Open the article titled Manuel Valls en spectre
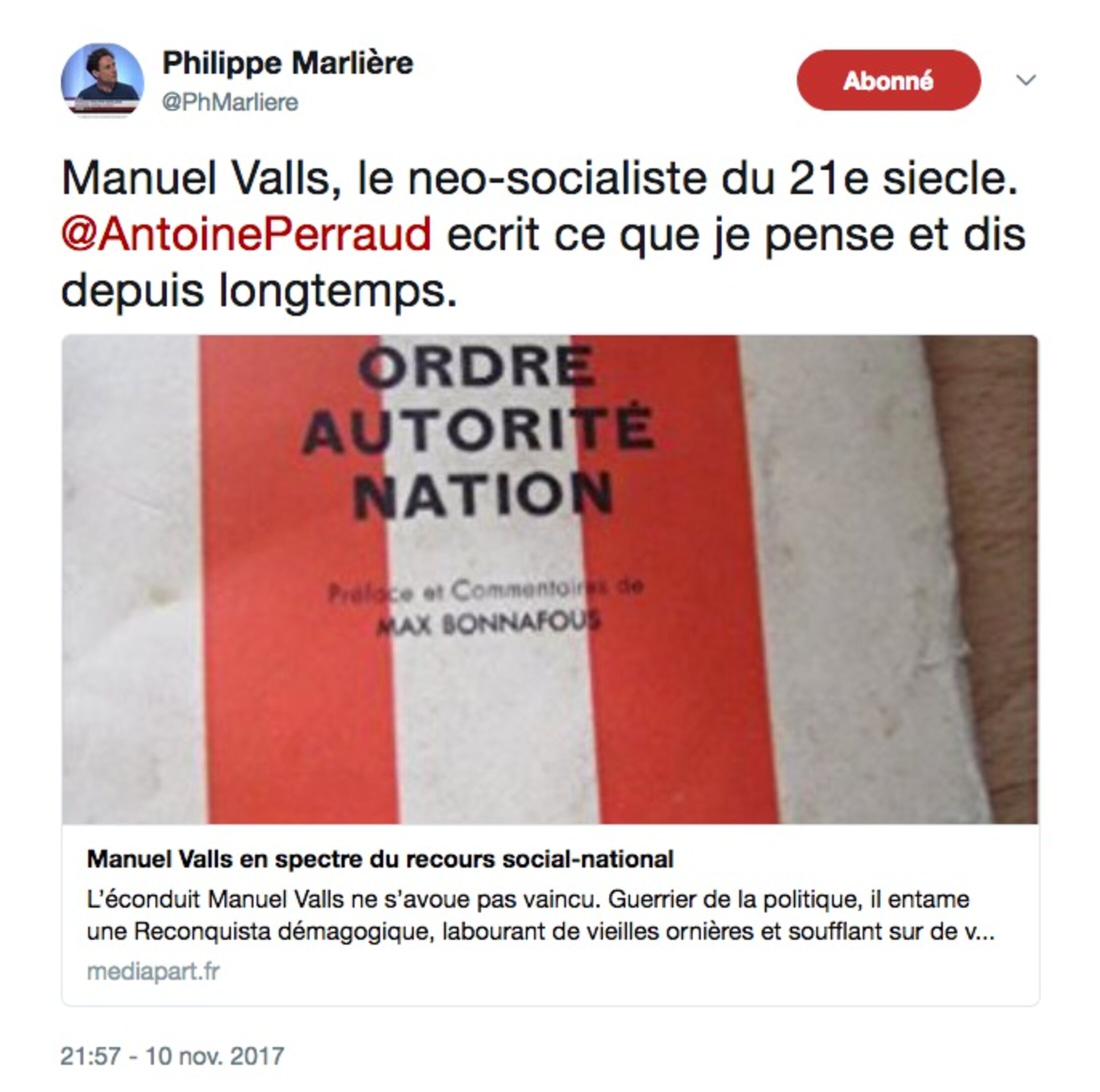1100x1092 pixels. point(380,859)
